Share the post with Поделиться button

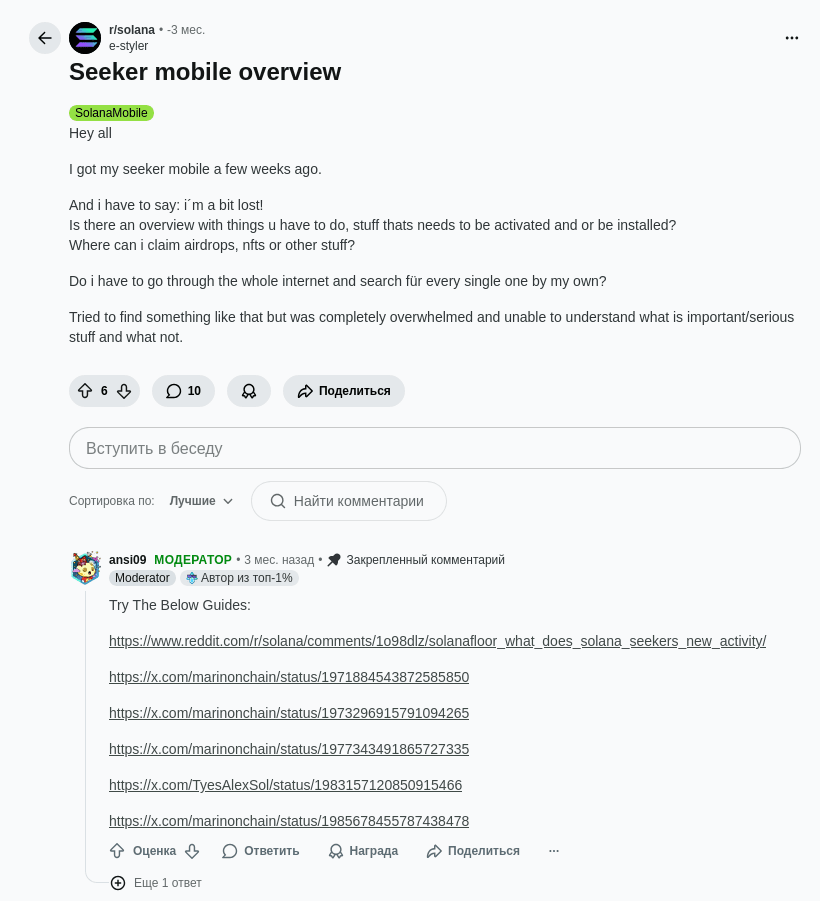point(344,391)
